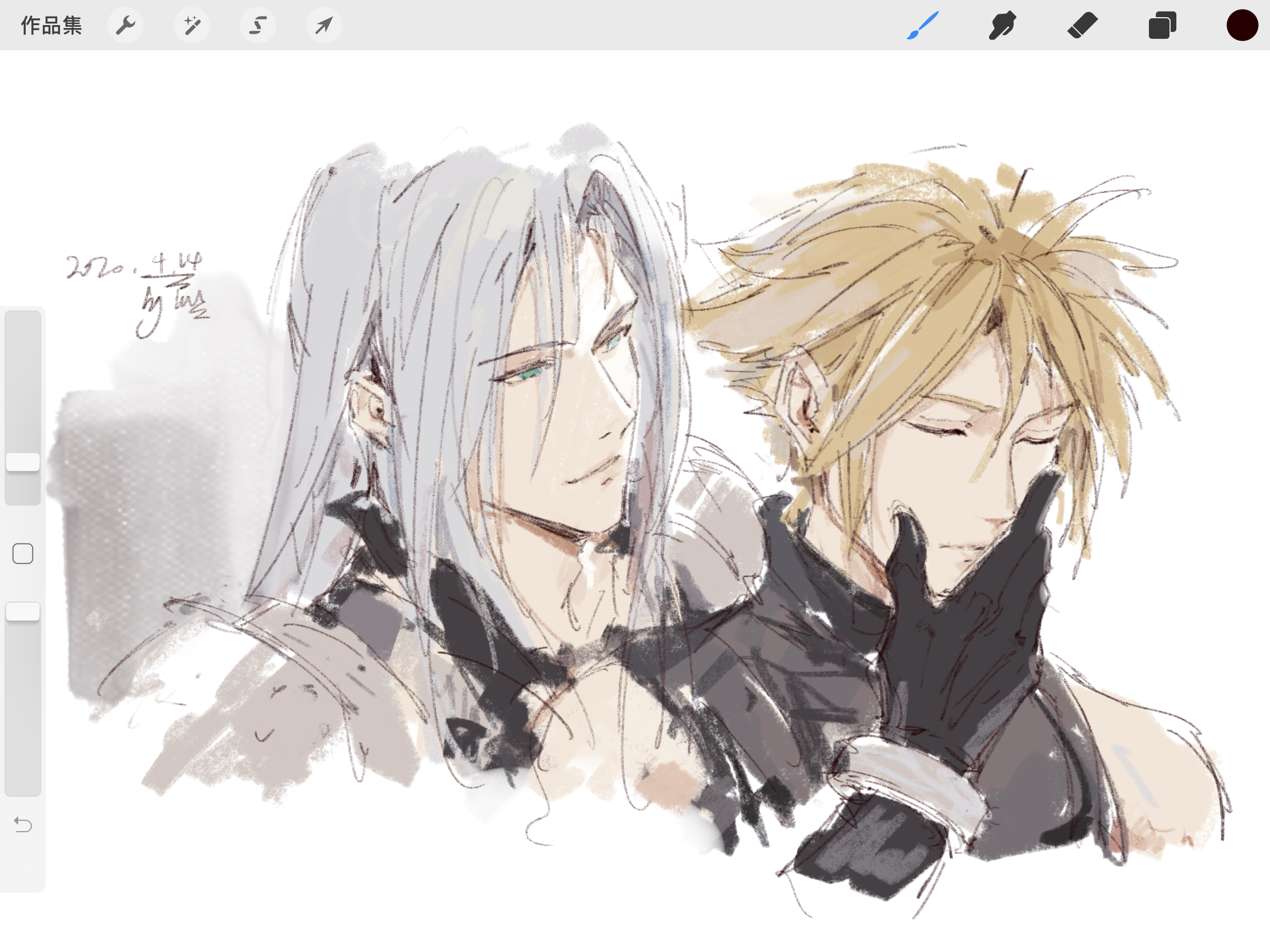Click the brush size slider handle
The width and height of the screenshot is (1270, 952).
point(23,462)
